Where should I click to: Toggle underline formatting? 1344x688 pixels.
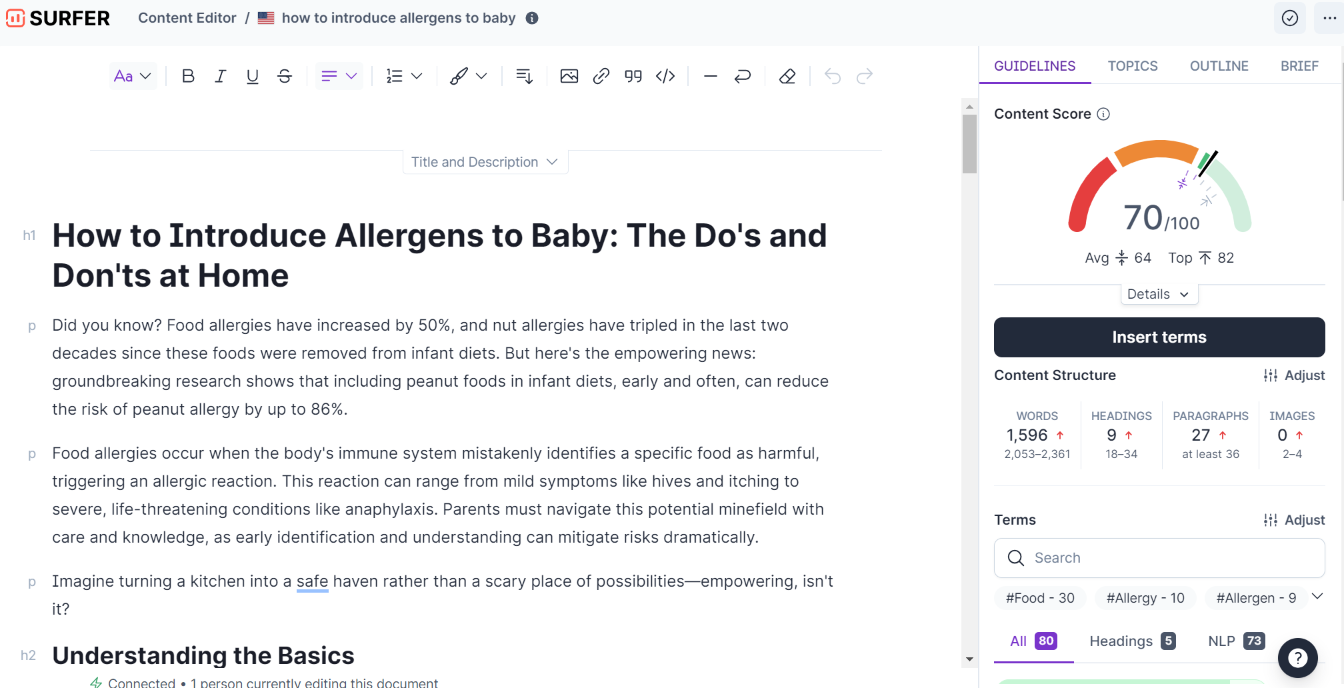tap(252, 76)
